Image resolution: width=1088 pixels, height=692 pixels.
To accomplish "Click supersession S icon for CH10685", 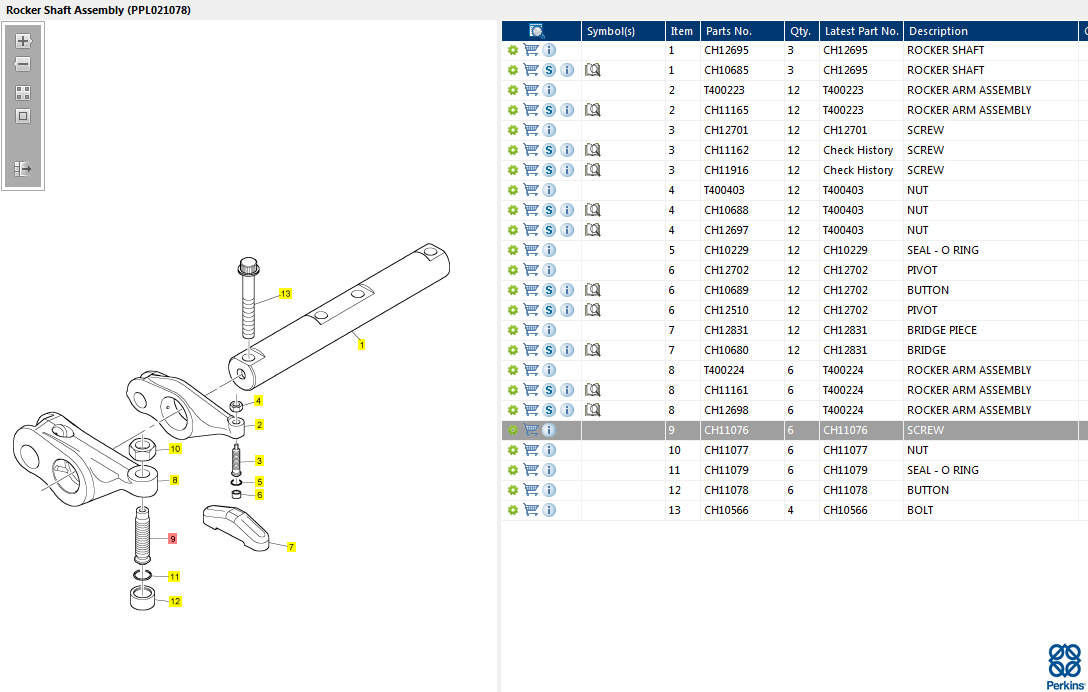I will point(549,70).
